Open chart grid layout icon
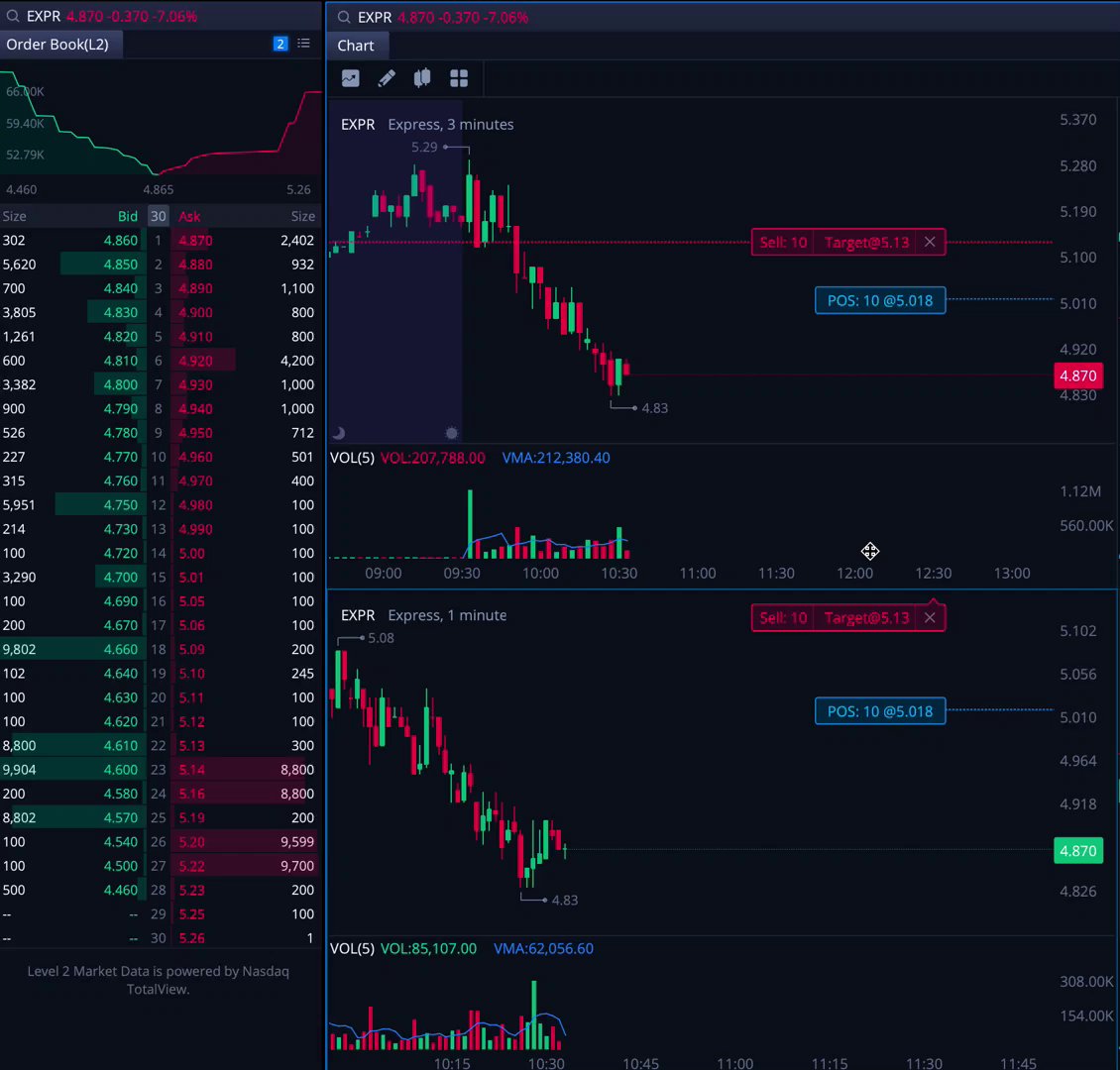This screenshot has height=1070, width=1120. (459, 78)
